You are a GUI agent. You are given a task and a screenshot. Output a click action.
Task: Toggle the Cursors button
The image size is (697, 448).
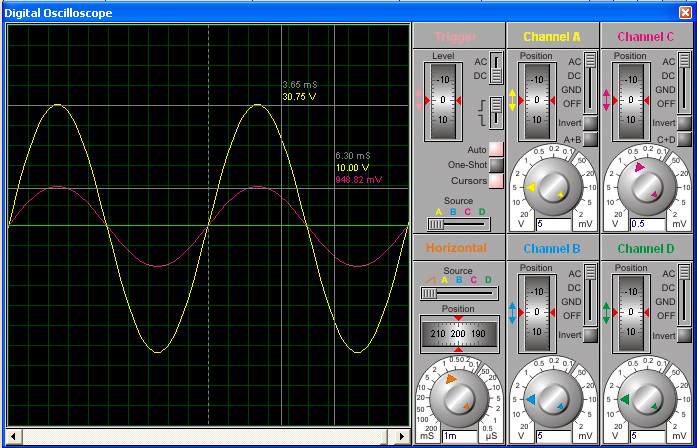click(496, 181)
